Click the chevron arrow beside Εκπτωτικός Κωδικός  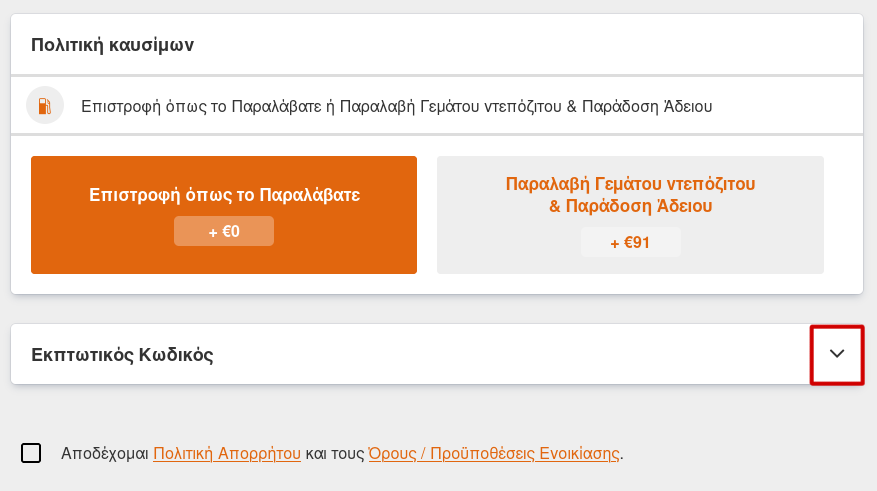[837, 354]
